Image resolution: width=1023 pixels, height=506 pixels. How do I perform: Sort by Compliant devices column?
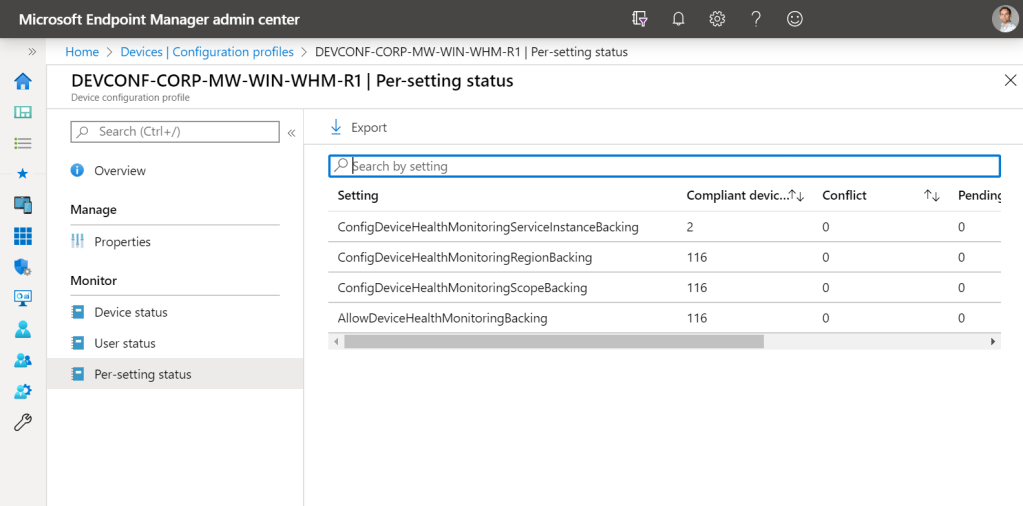click(797, 196)
